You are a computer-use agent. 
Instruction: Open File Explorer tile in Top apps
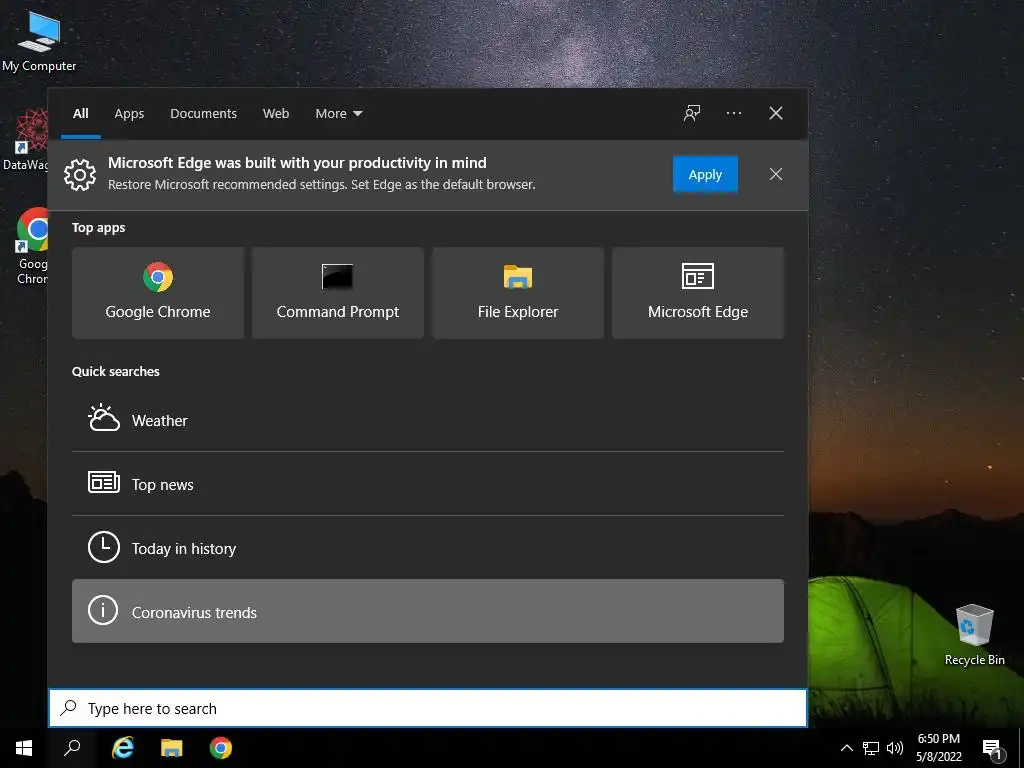point(518,293)
